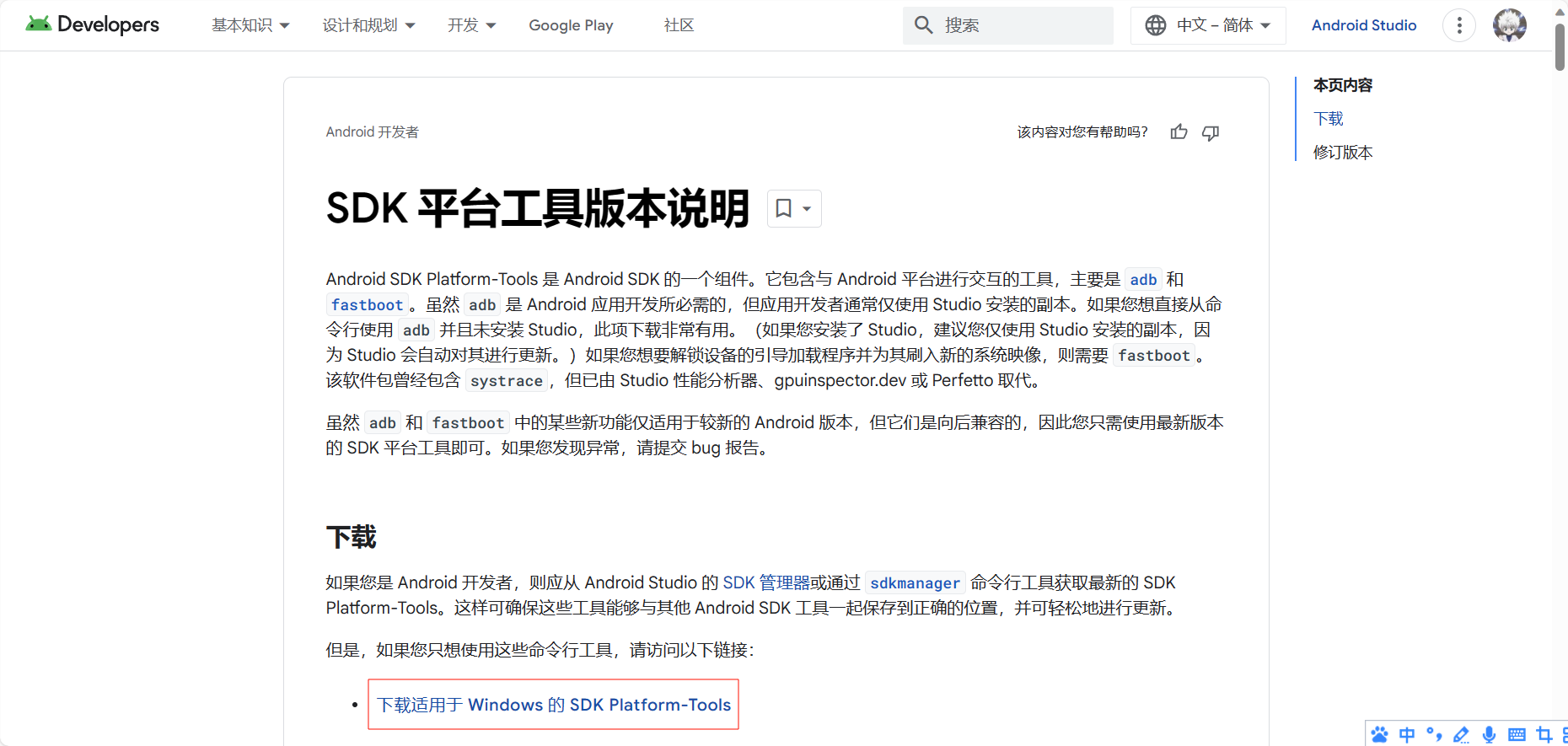
Task: Jump to 修订版本 in page contents sidebar
Action: click(x=1343, y=153)
